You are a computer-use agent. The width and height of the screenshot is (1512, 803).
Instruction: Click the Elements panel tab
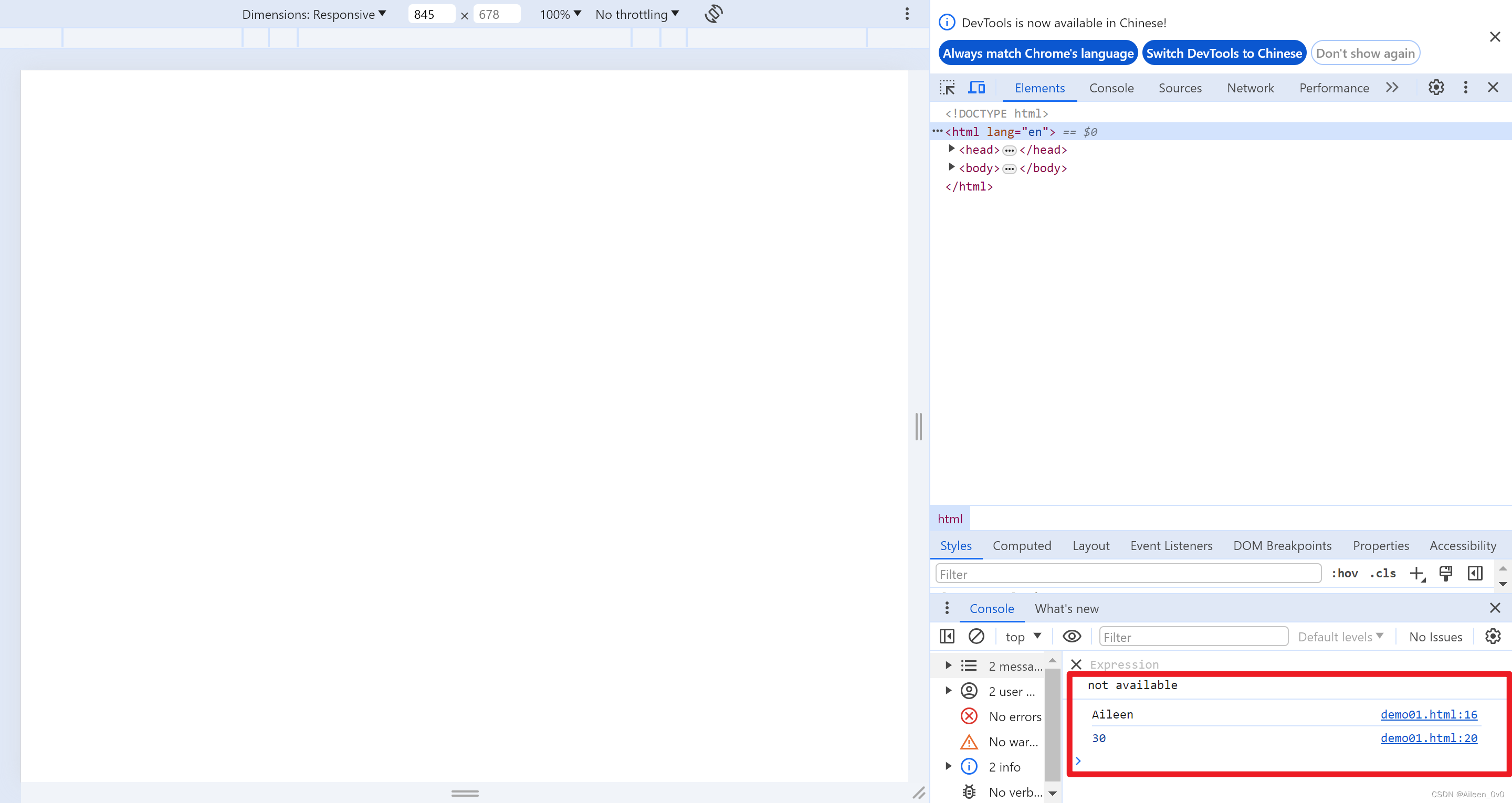[x=1039, y=87]
